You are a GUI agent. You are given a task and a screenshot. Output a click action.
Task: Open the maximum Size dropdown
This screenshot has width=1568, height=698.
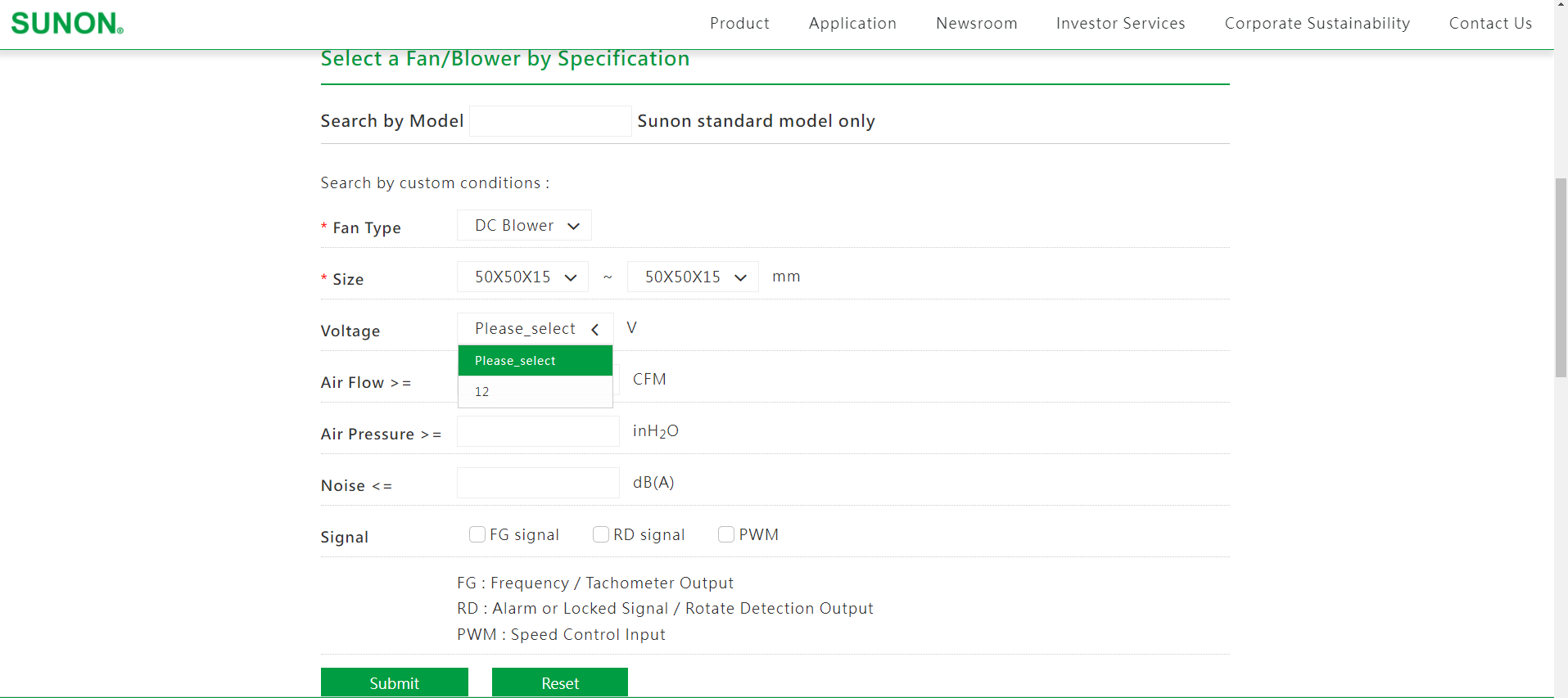[x=693, y=277]
